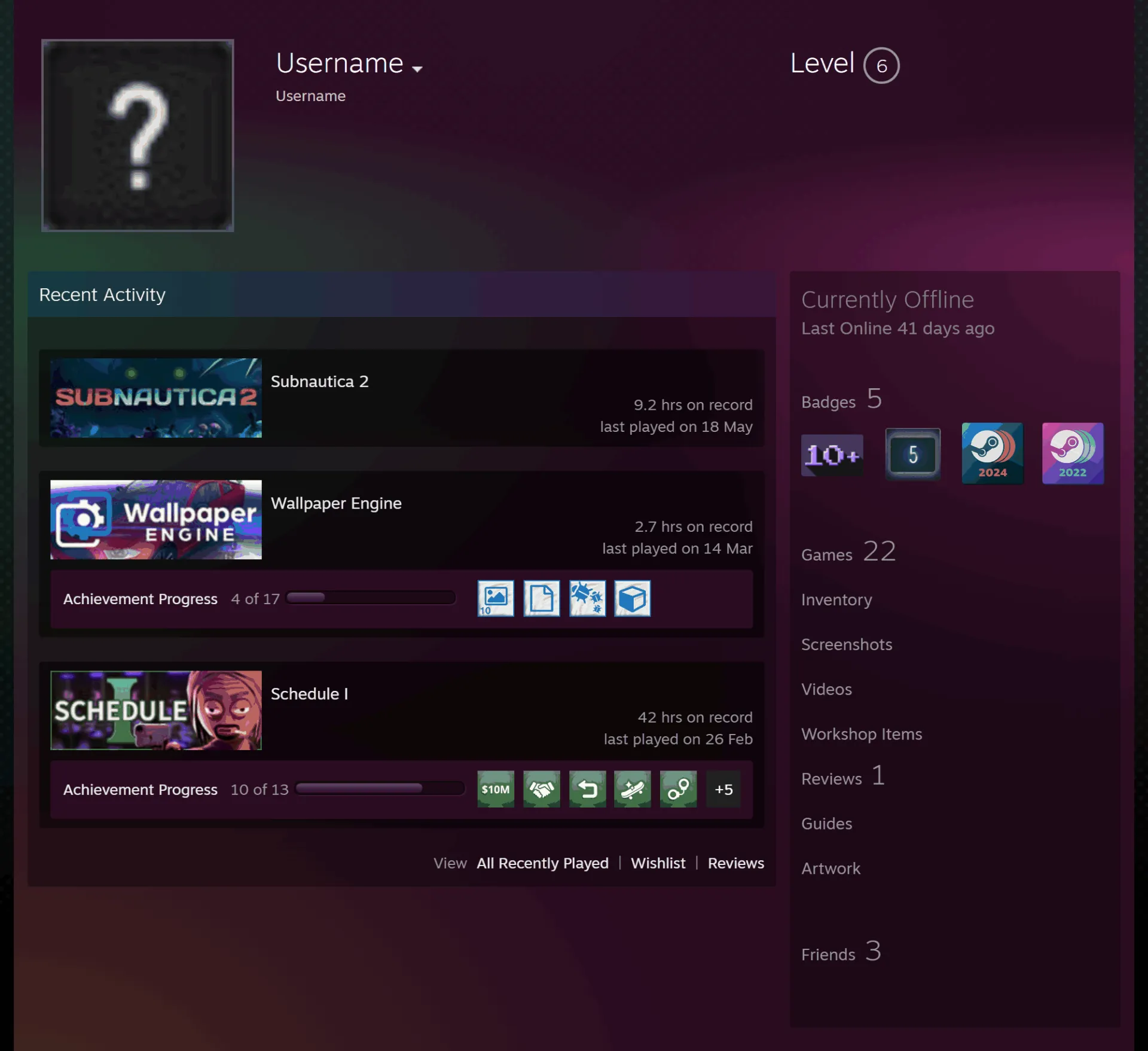Image resolution: width=1148 pixels, height=1051 pixels.
Task: Open the Inventory page
Action: click(836, 599)
